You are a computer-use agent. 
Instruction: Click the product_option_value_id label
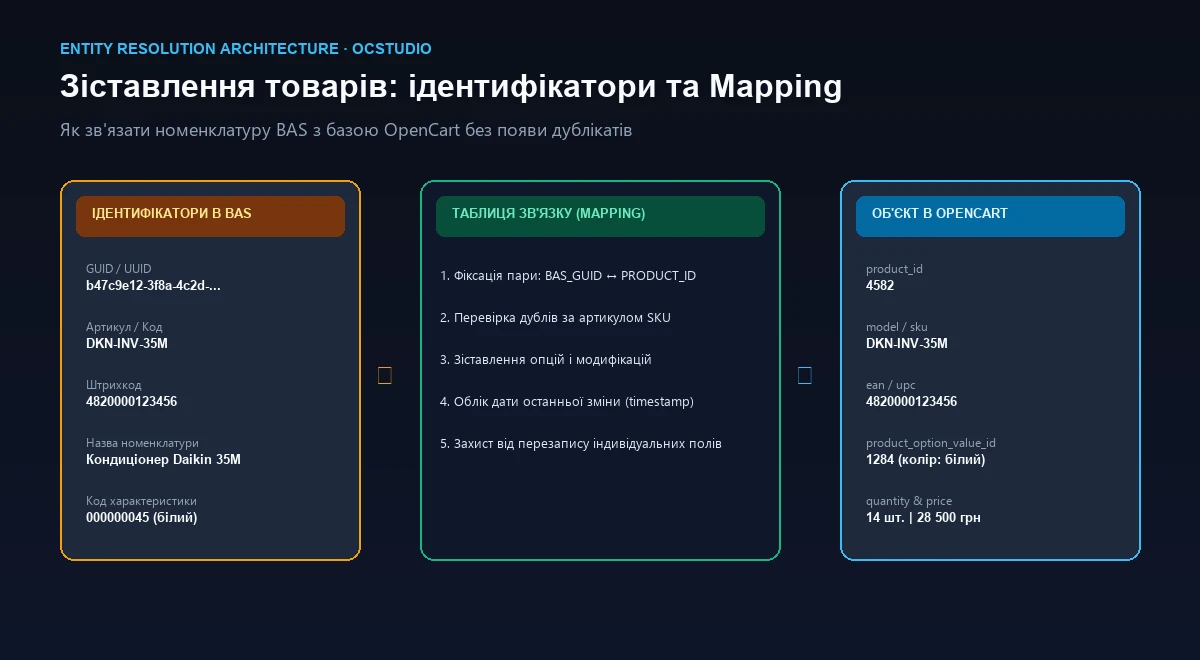tap(931, 443)
